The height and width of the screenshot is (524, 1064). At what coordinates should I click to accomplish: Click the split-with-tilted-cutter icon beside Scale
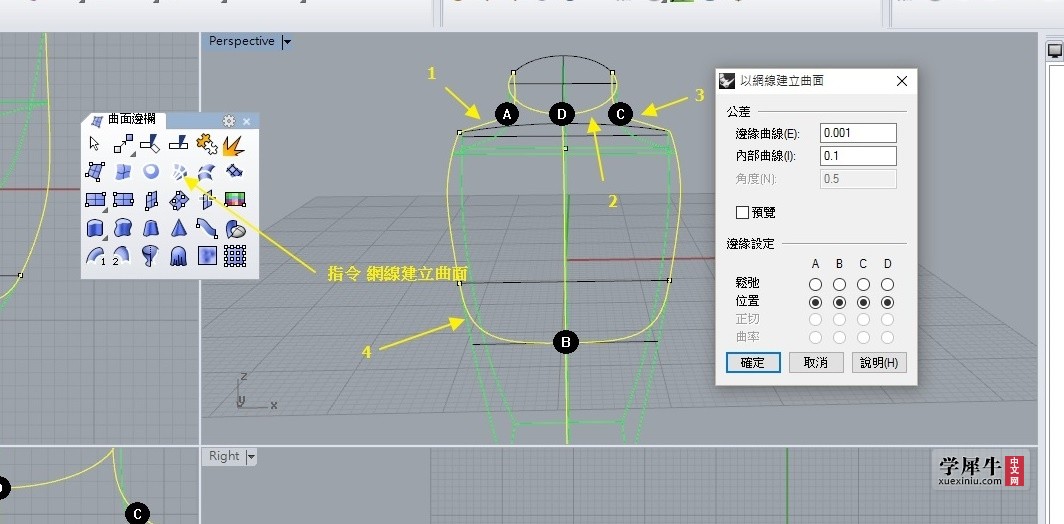pos(151,144)
